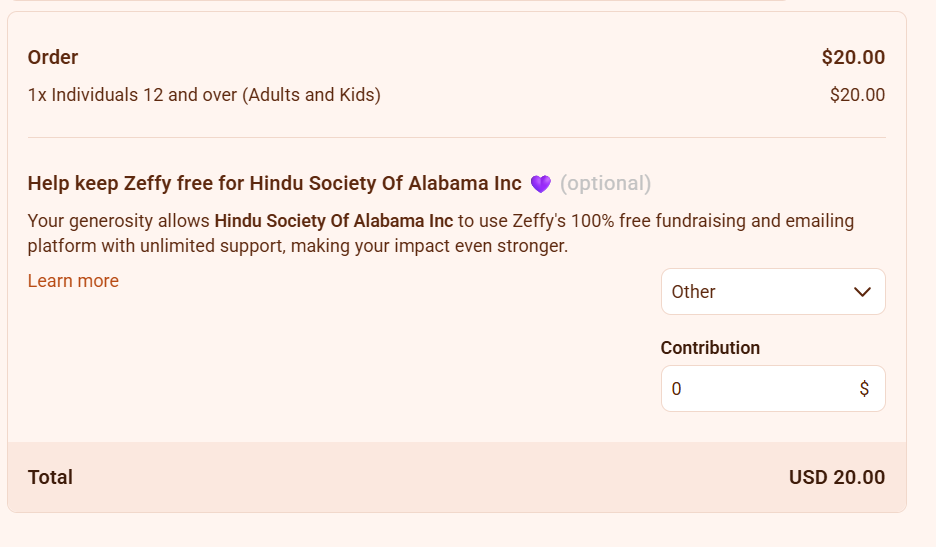936x547 pixels.
Task: Click the bold $20.00 order amount
Action: click(853, 57)
